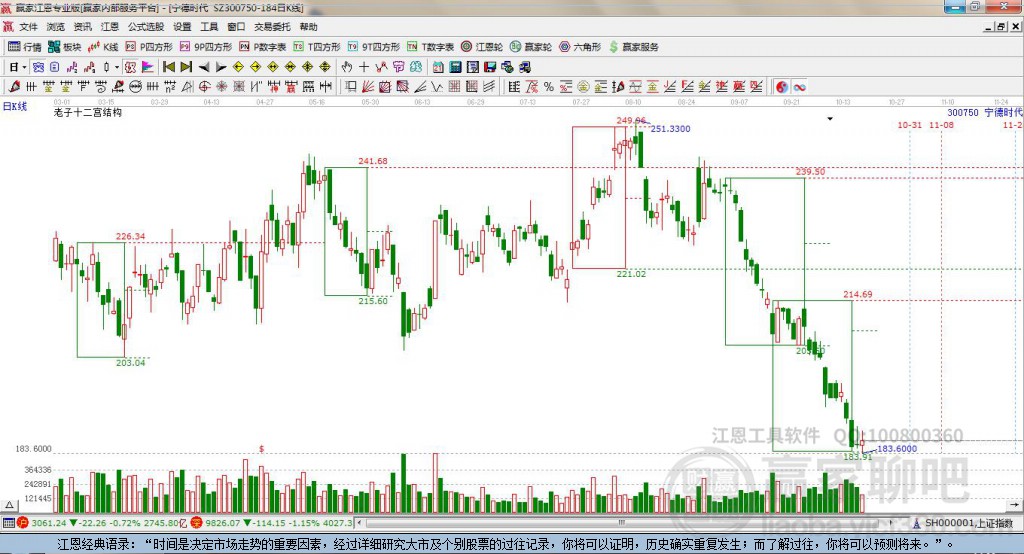
Task: Open the 9P四方形 tool
Action: 206,47
